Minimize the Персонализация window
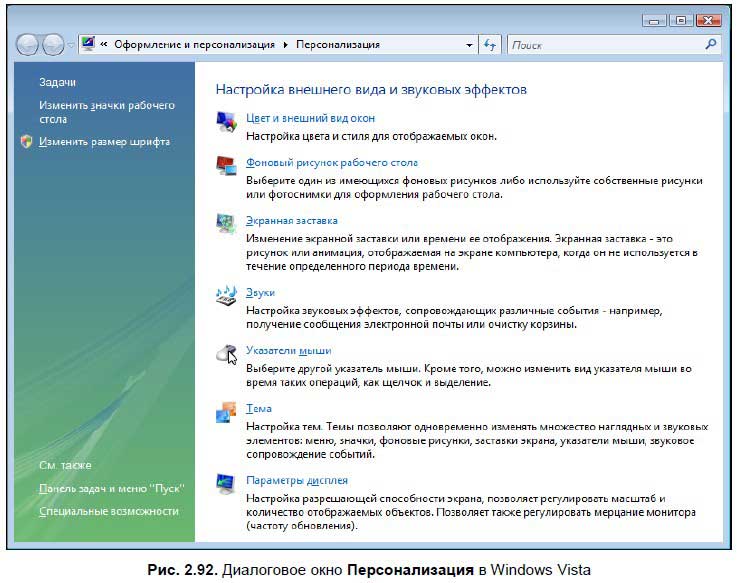The width and height of the screenshot is (739, 583). coord(654,20)
